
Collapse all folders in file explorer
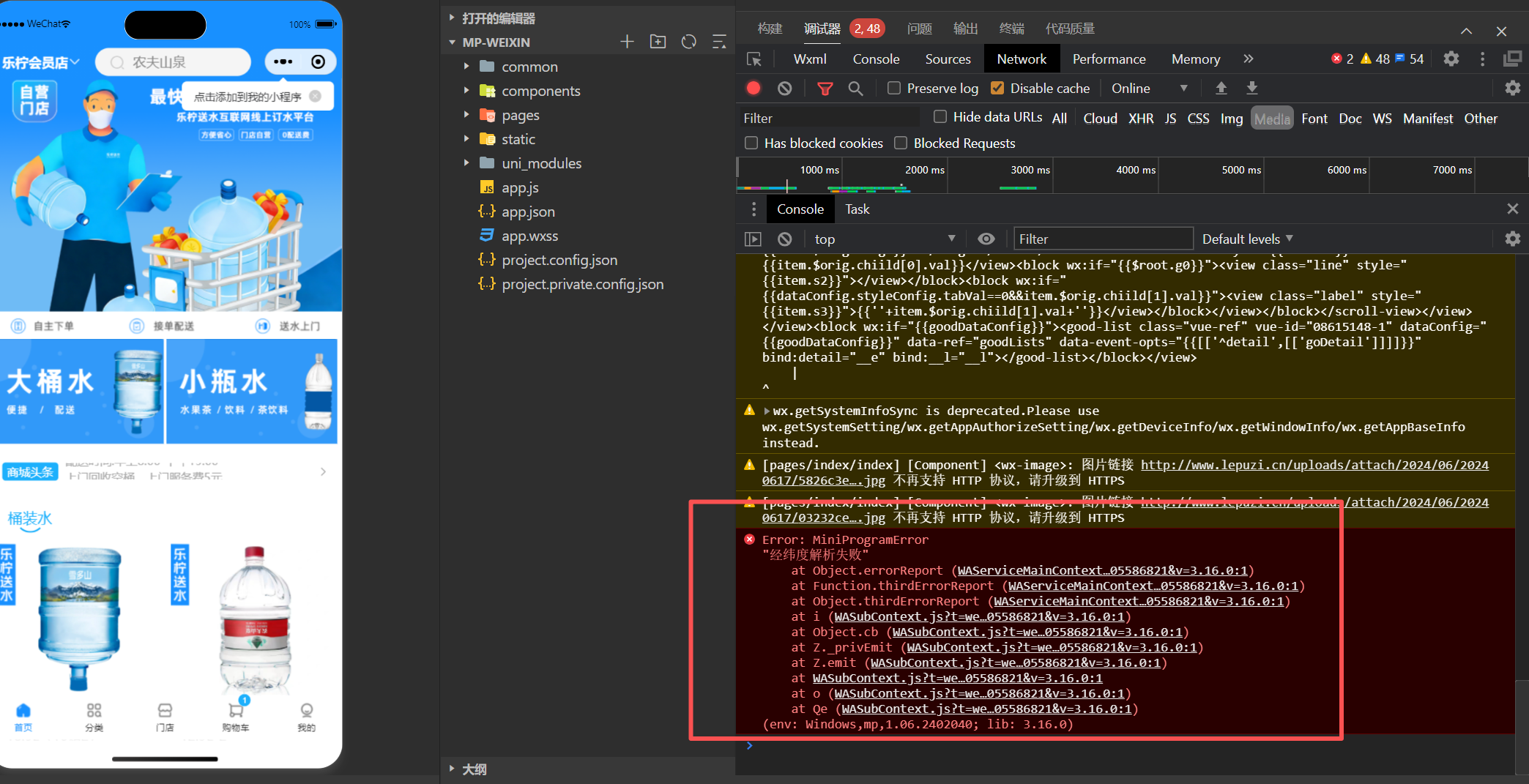[719, 42]
